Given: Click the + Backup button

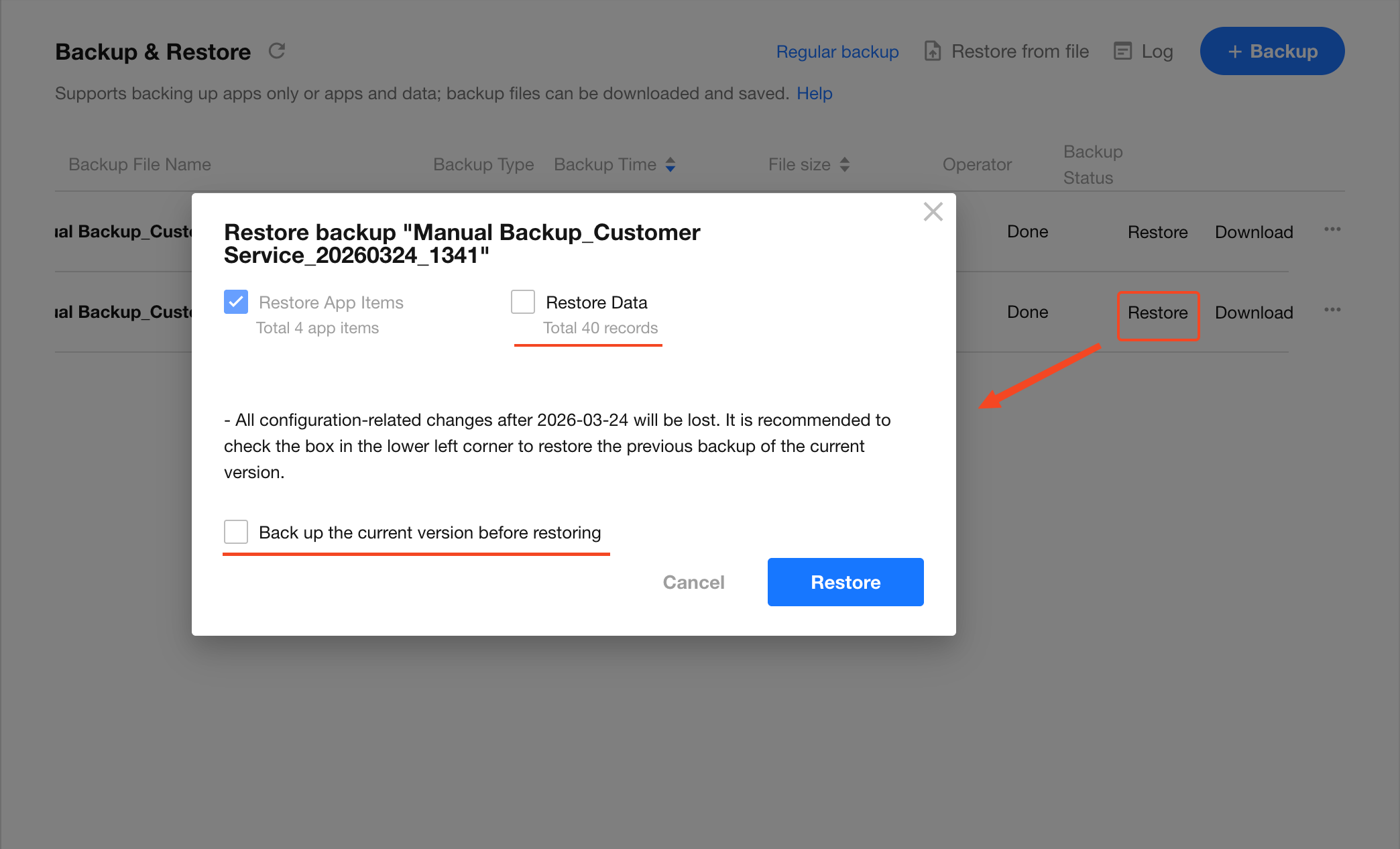Looking at the screenshot, I should 1272,51.
